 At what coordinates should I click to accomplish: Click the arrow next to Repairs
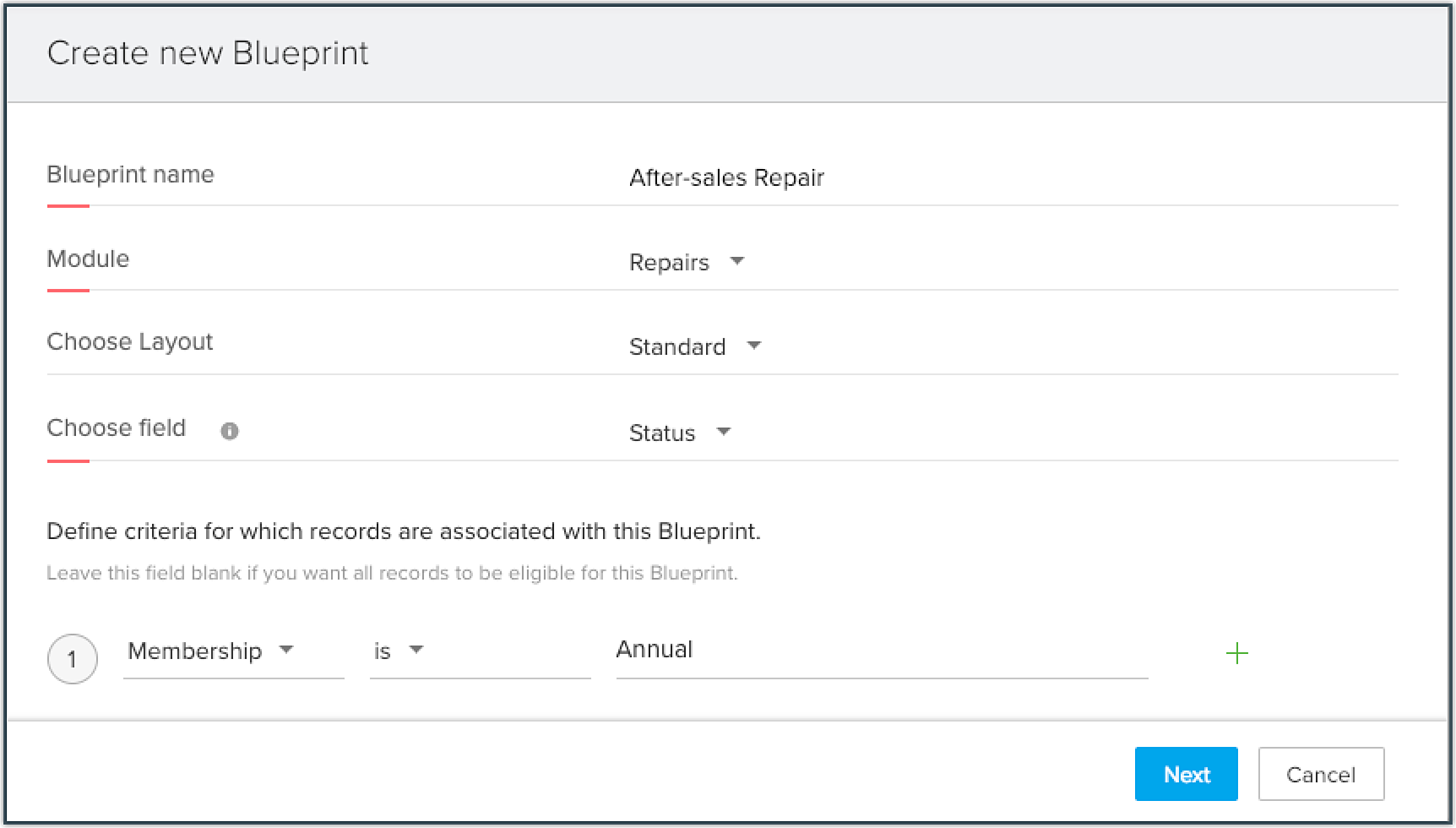pos(737,261)
